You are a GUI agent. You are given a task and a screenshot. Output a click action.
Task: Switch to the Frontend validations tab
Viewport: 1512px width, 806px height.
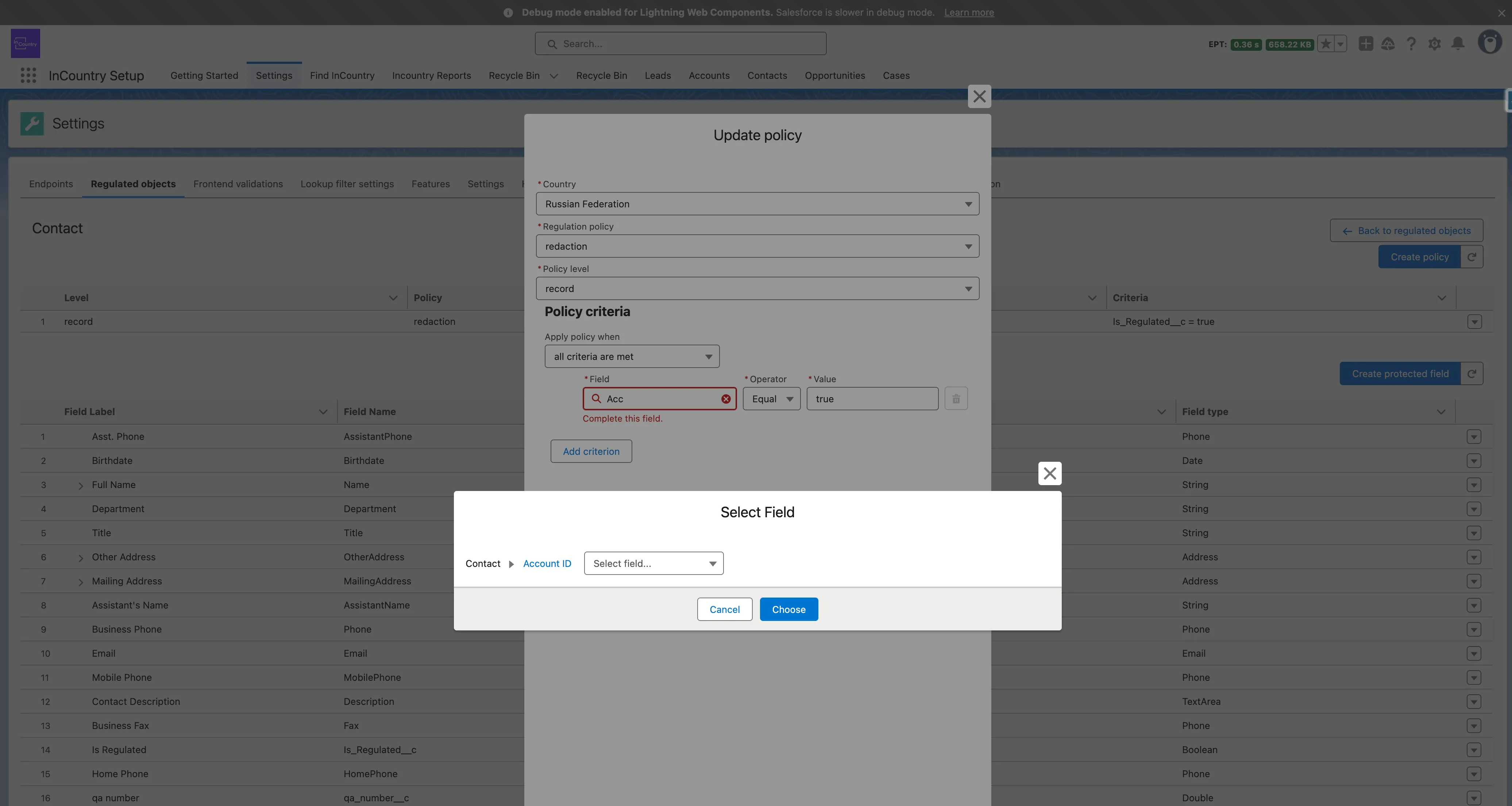click(x=238, y=184)
